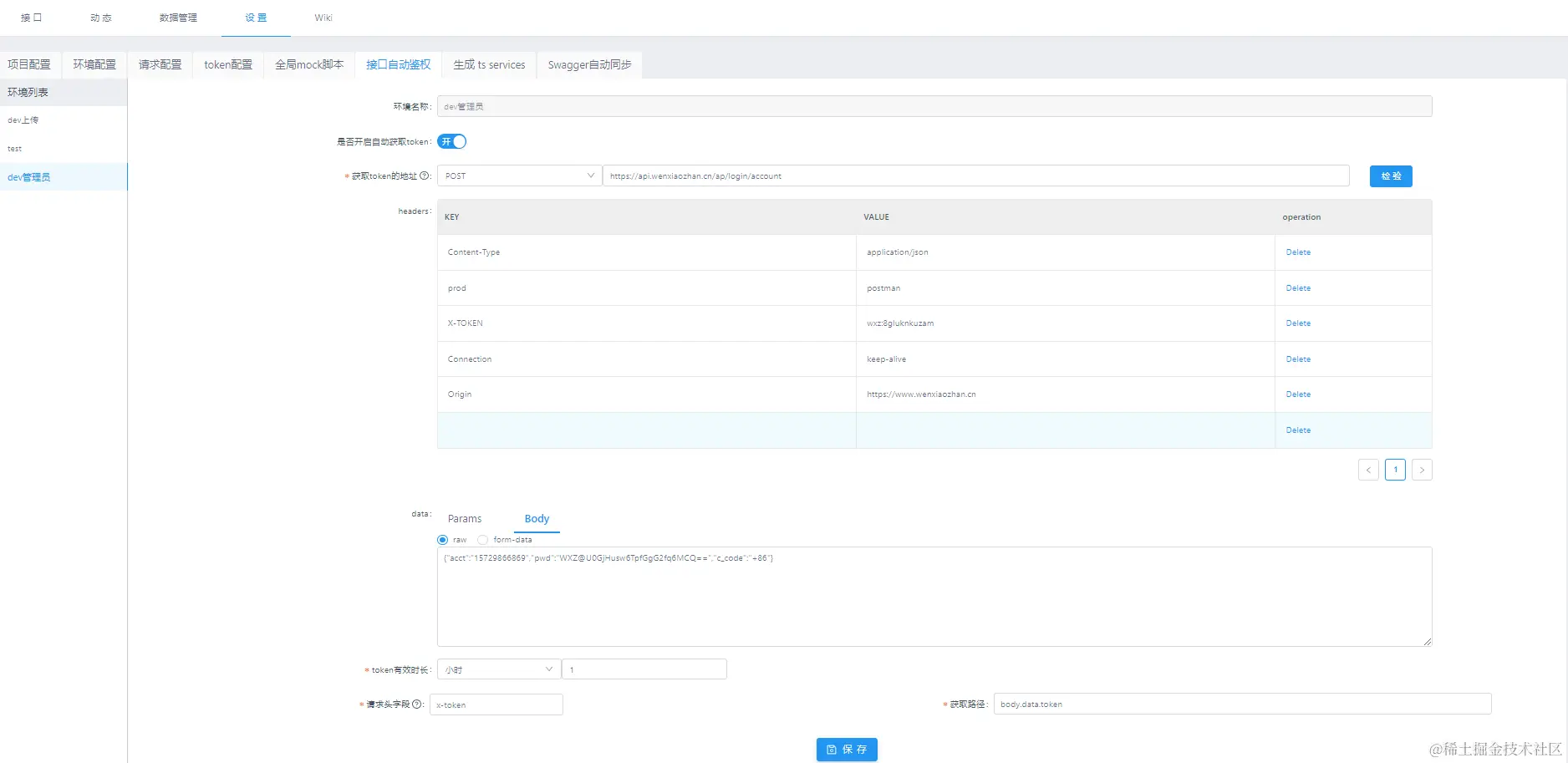Click the prod key cell
This screenshot has width=1568, height=763.
tap(647, 288)
